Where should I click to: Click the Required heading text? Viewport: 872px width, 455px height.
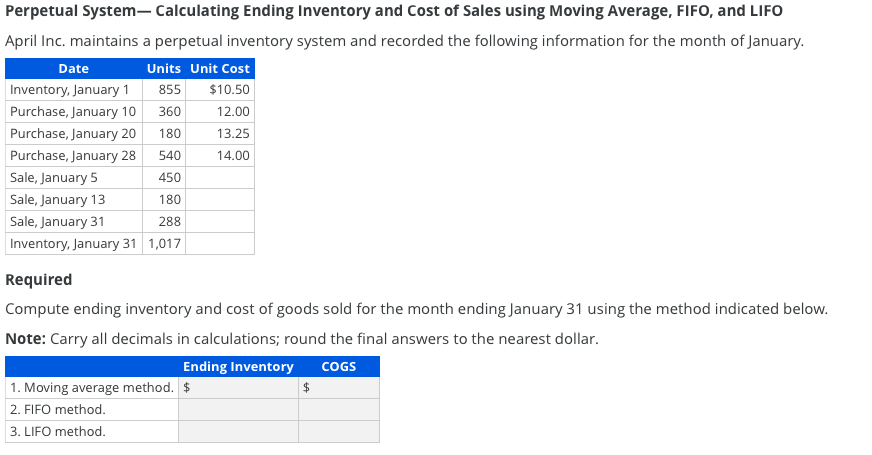coord(38,279)
